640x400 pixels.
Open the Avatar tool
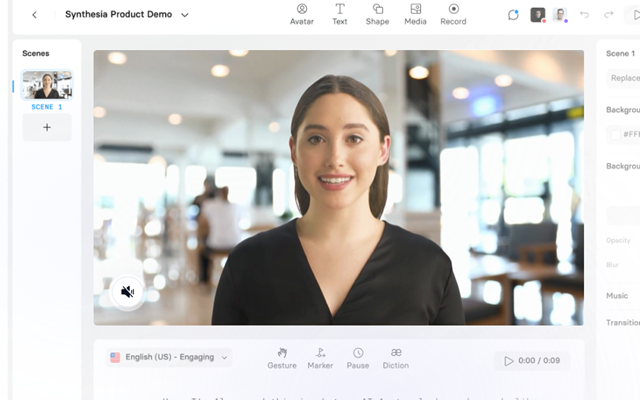point(302,14)
